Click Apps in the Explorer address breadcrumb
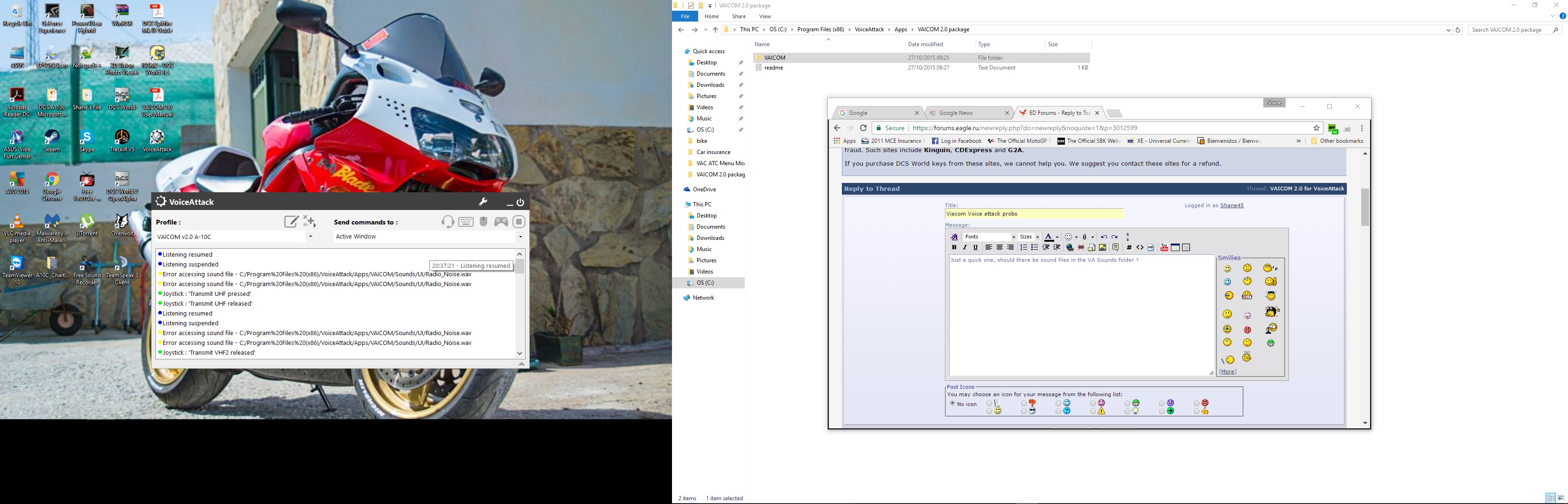 pyautogui.click(x=901, y=29)
